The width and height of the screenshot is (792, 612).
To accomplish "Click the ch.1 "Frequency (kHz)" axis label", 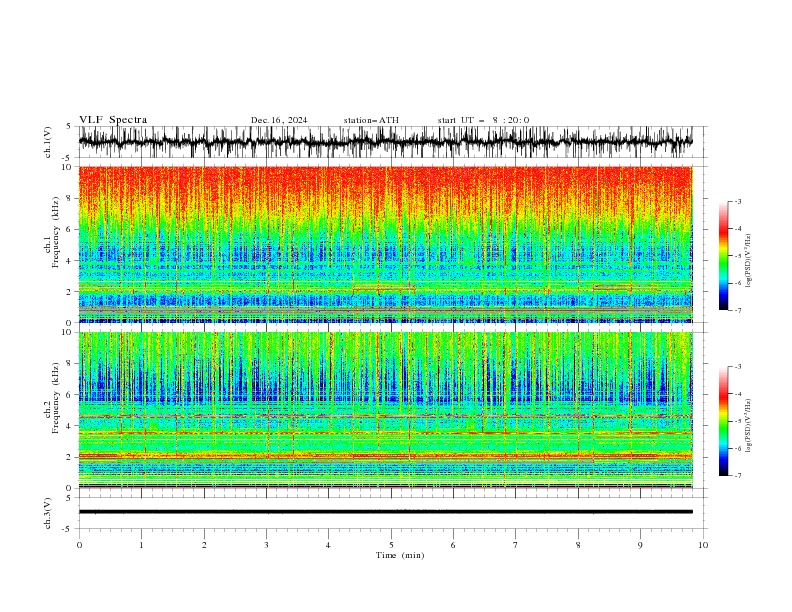I will point(55,230).
